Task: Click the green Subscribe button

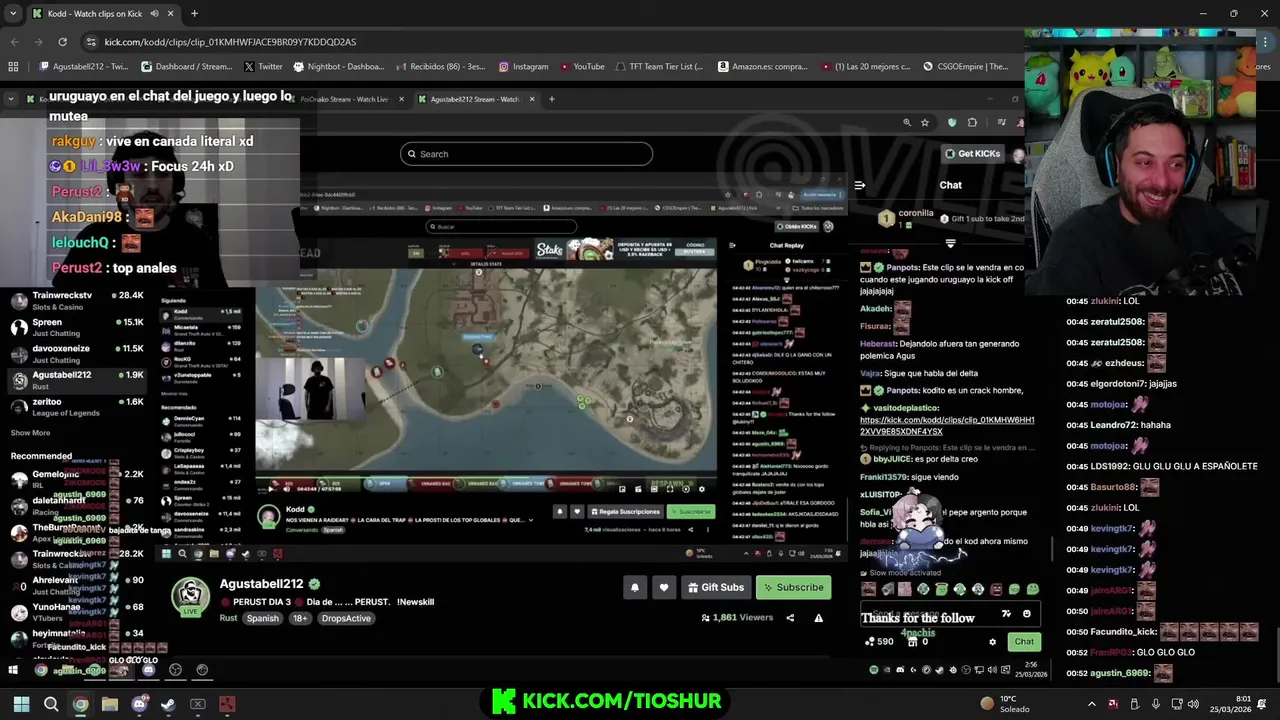Action: click(x=793, y=588)
